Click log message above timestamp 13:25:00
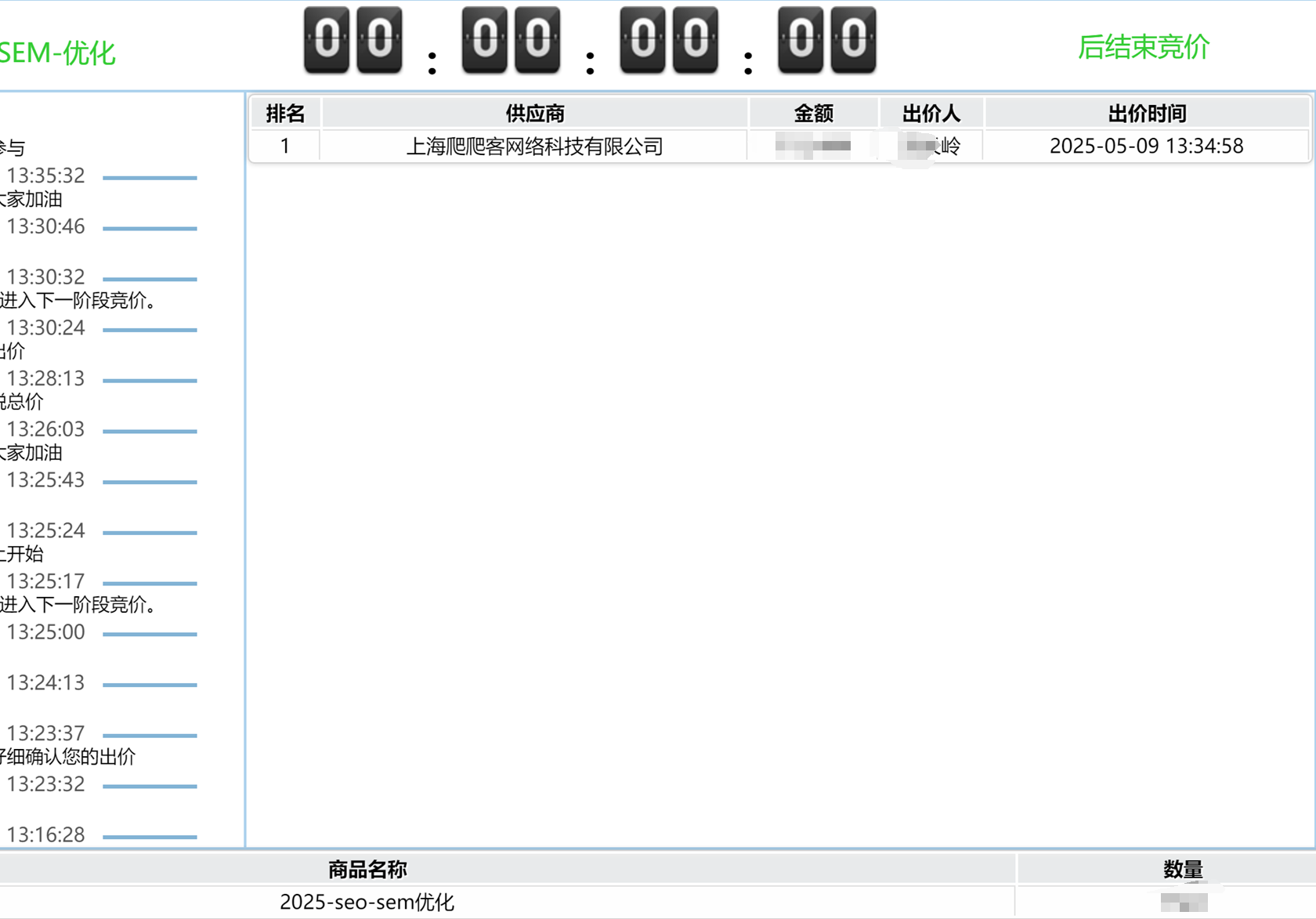The height and width of the screenshot is (919, 1316). [78, 605]
